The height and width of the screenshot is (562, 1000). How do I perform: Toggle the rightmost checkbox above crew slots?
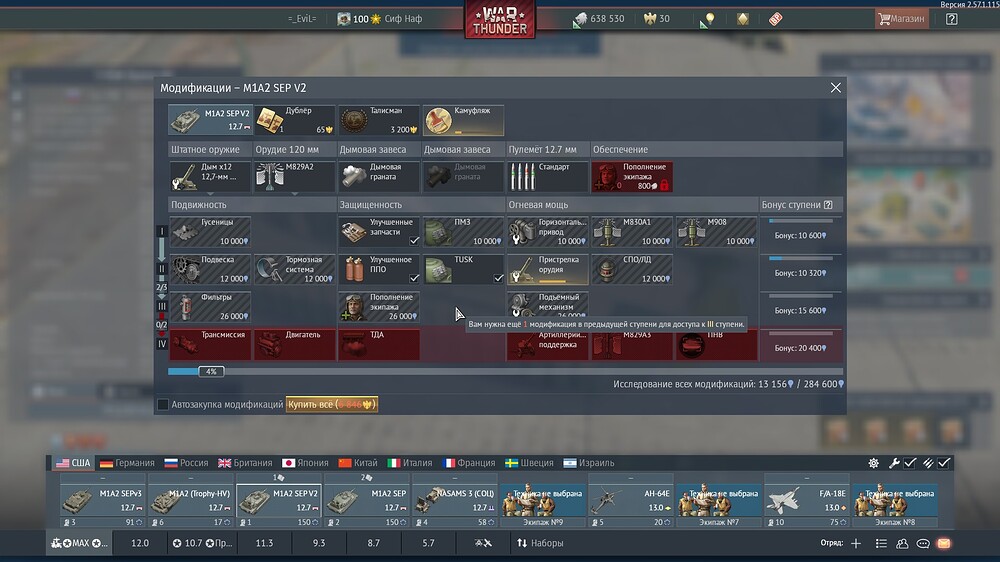944,463
